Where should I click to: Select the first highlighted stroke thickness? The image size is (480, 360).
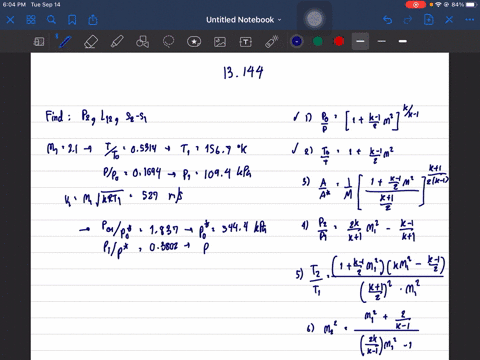(360, 41)
